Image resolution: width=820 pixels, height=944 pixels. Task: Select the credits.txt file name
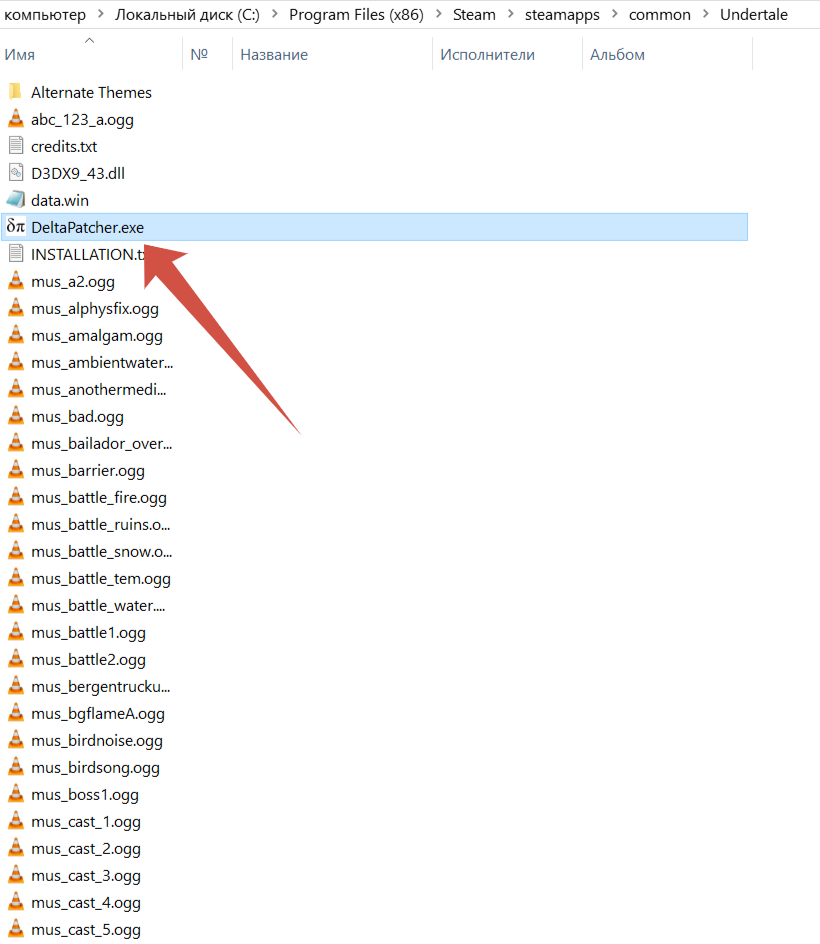coord(64,146)
